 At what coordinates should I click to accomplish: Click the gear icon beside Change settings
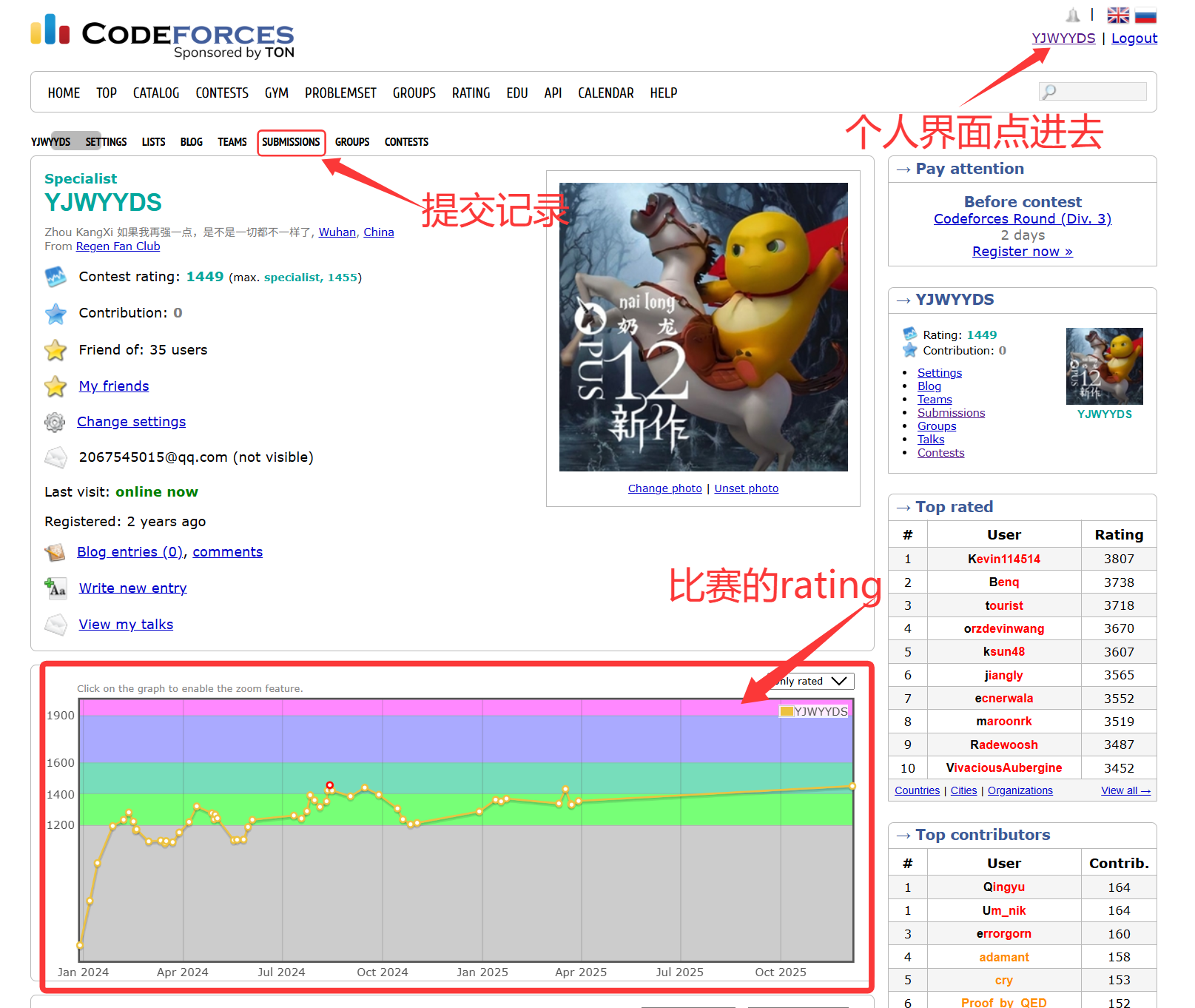coord(55,422)
